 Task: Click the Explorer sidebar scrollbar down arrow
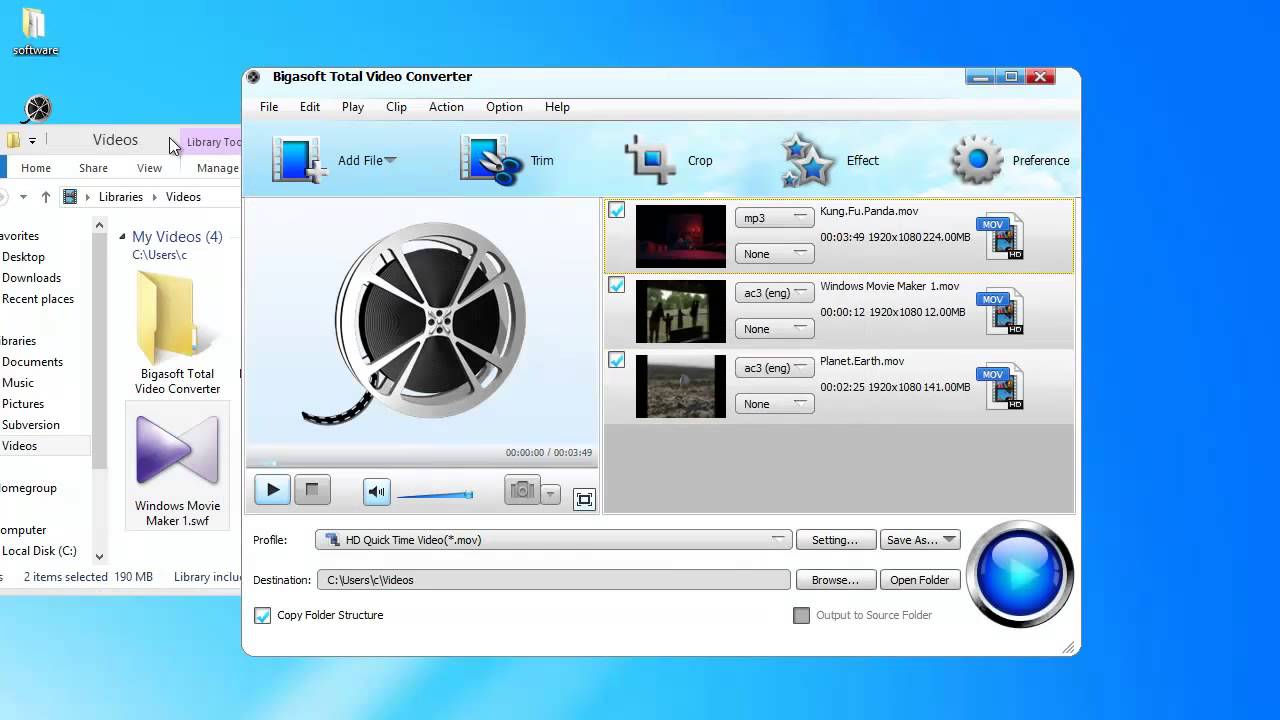[x=99, y=556]
